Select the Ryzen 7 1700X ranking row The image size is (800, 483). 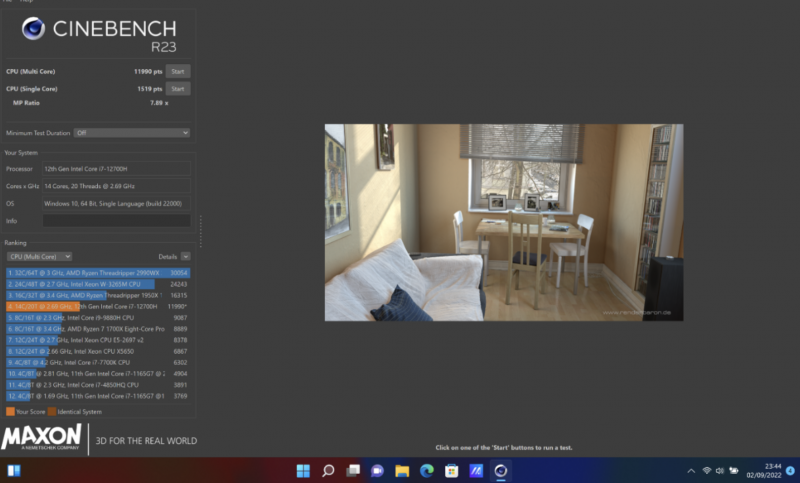[x=98, y=329]
